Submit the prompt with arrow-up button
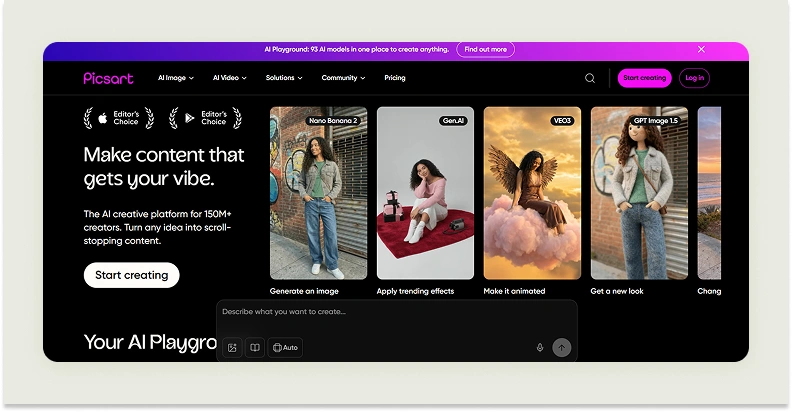The width and height of the screenshot is (792, 412). 562,347
